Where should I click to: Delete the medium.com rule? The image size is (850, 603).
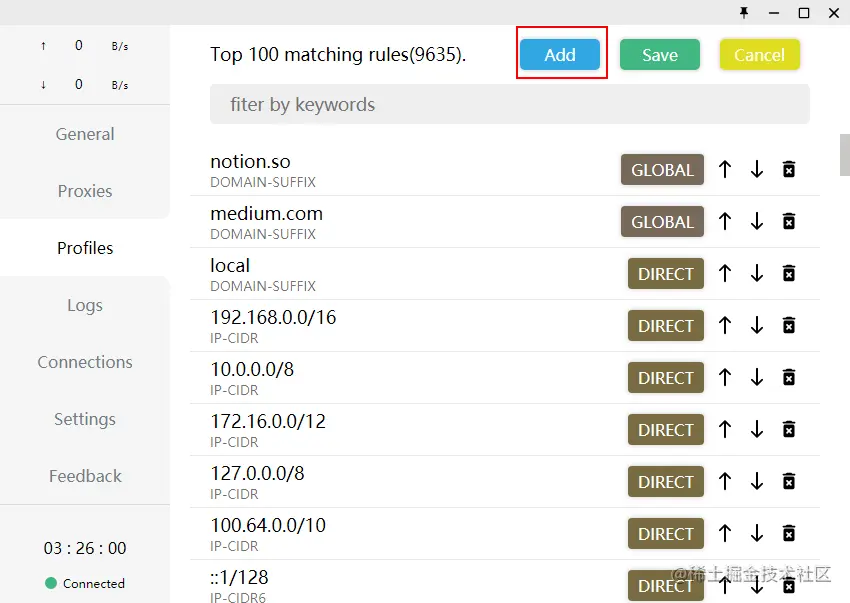pyautogui.click(x=789, y=221)
